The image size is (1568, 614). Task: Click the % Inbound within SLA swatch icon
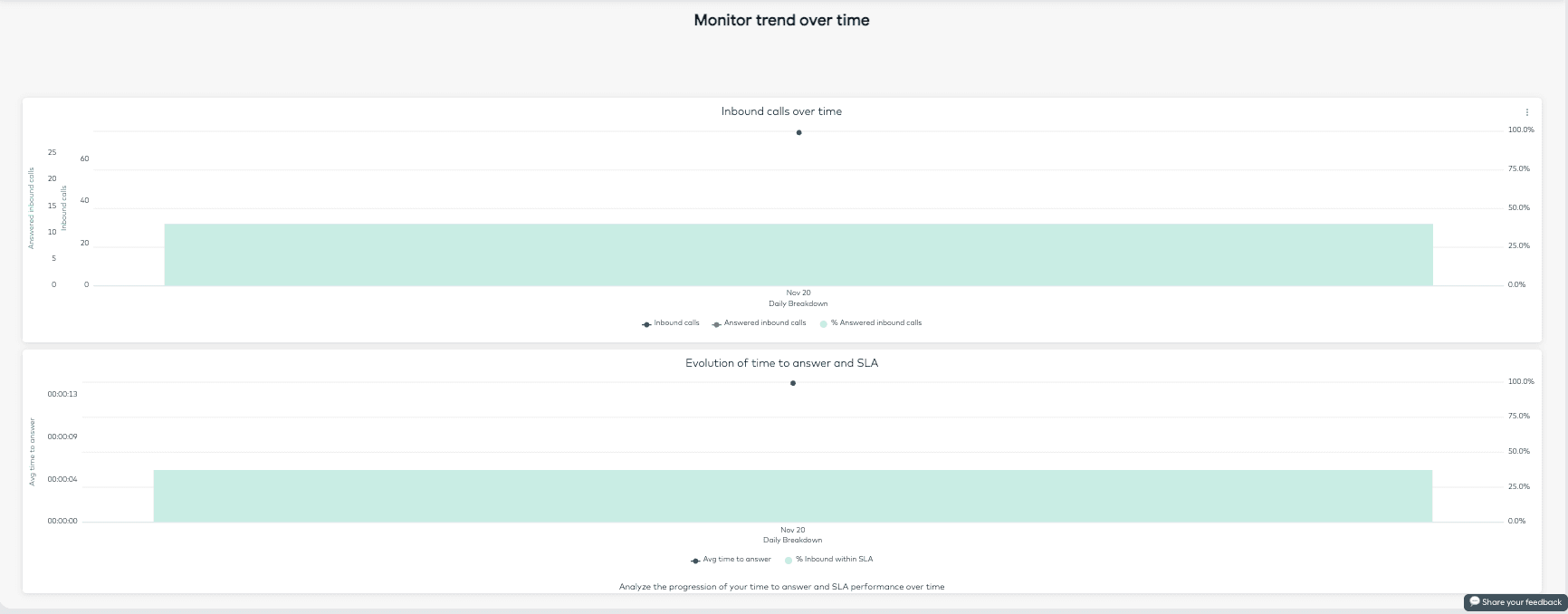click(x=789, y=560)
